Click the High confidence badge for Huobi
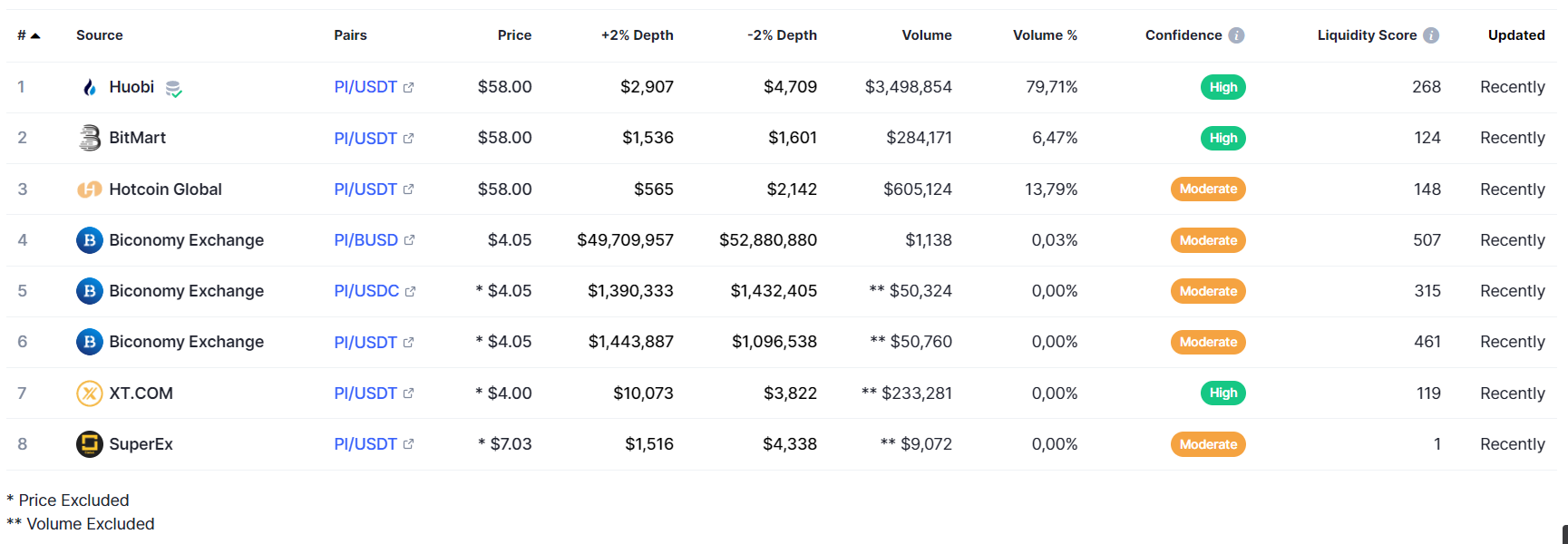1568x544 pixels. click(1222, 87)
